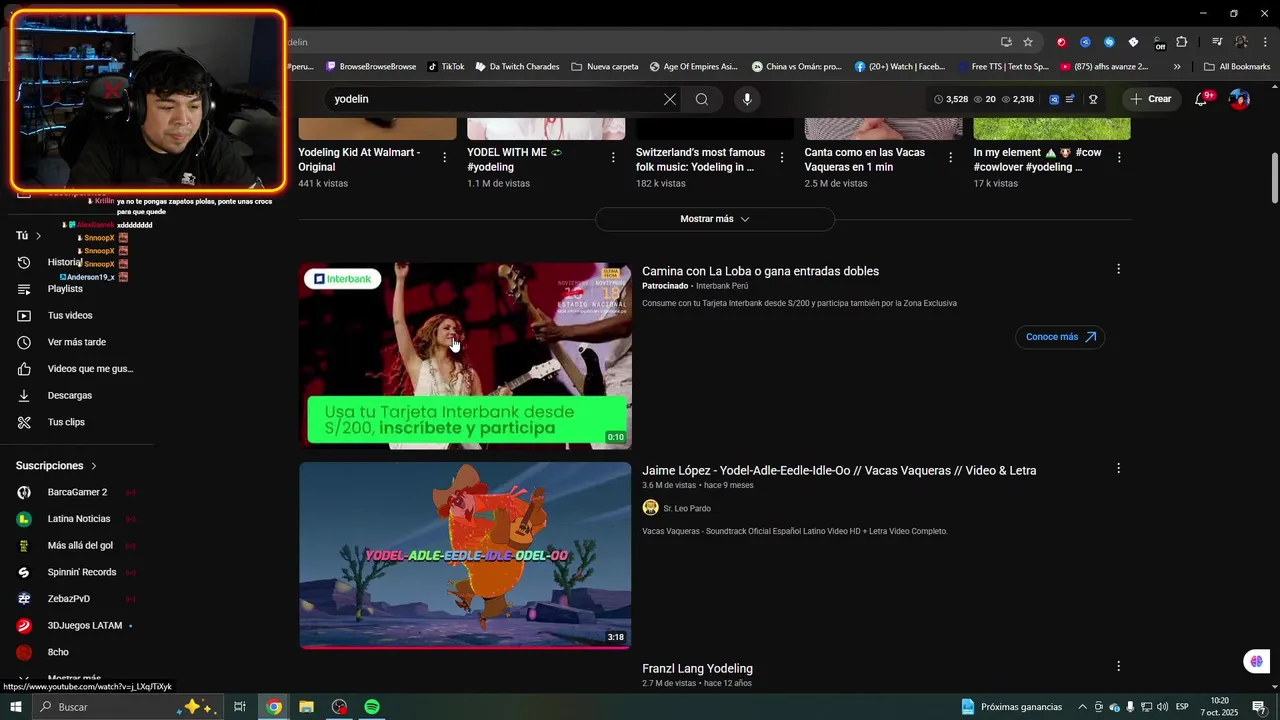Expand the Tú section chevron
Image resolution: width=1280 pixels, height=720 pixels.
point(38,236)
